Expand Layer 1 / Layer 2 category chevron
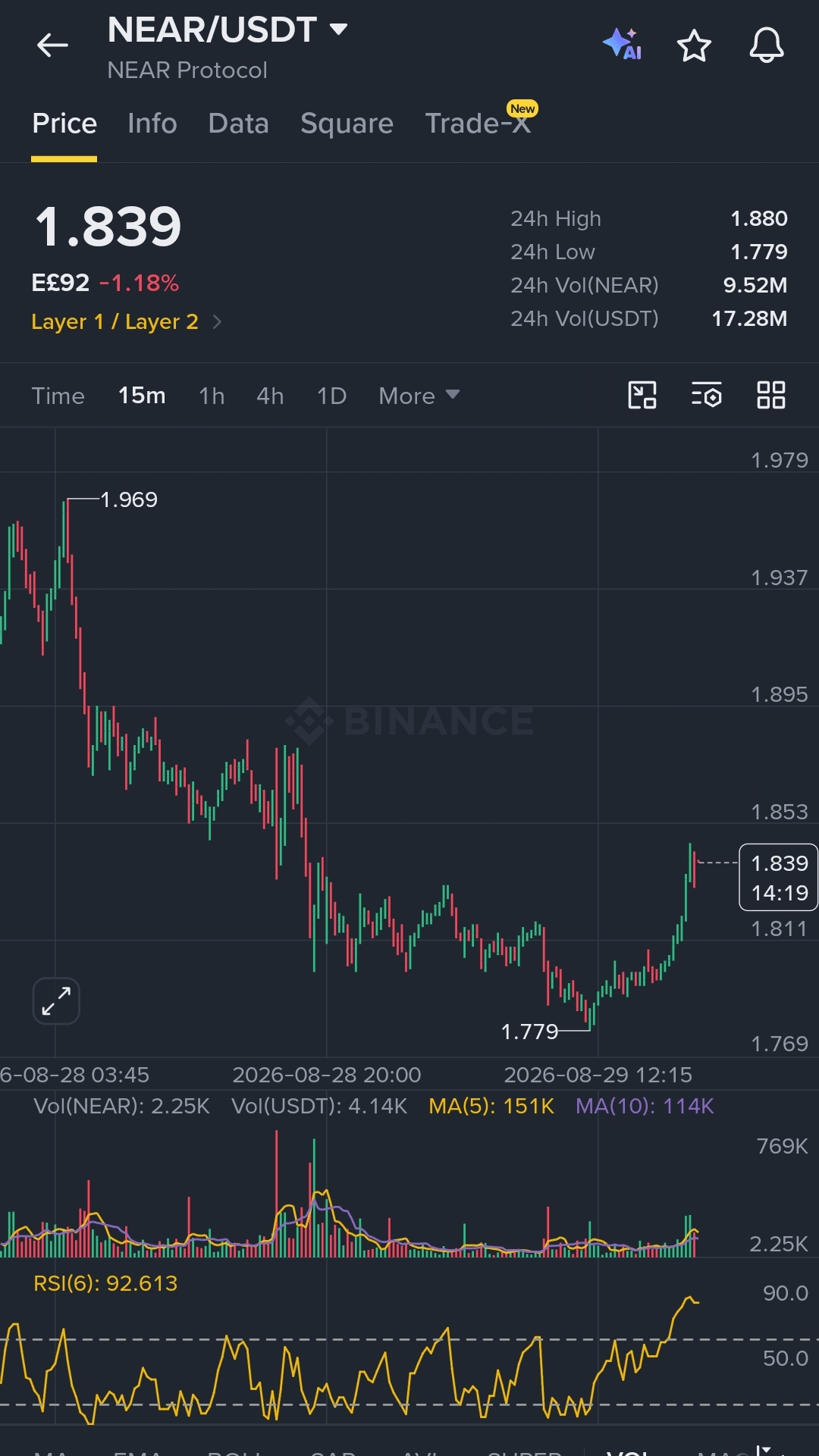819x1456 pixels. [x=217, y=322]
